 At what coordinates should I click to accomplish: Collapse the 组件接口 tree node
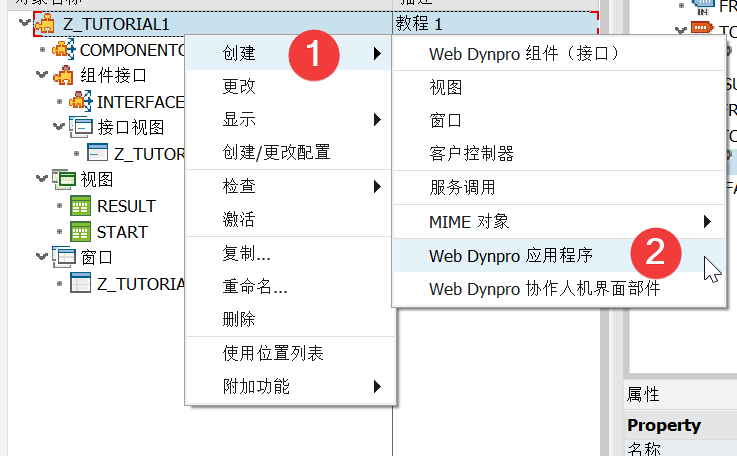point(41,75)
